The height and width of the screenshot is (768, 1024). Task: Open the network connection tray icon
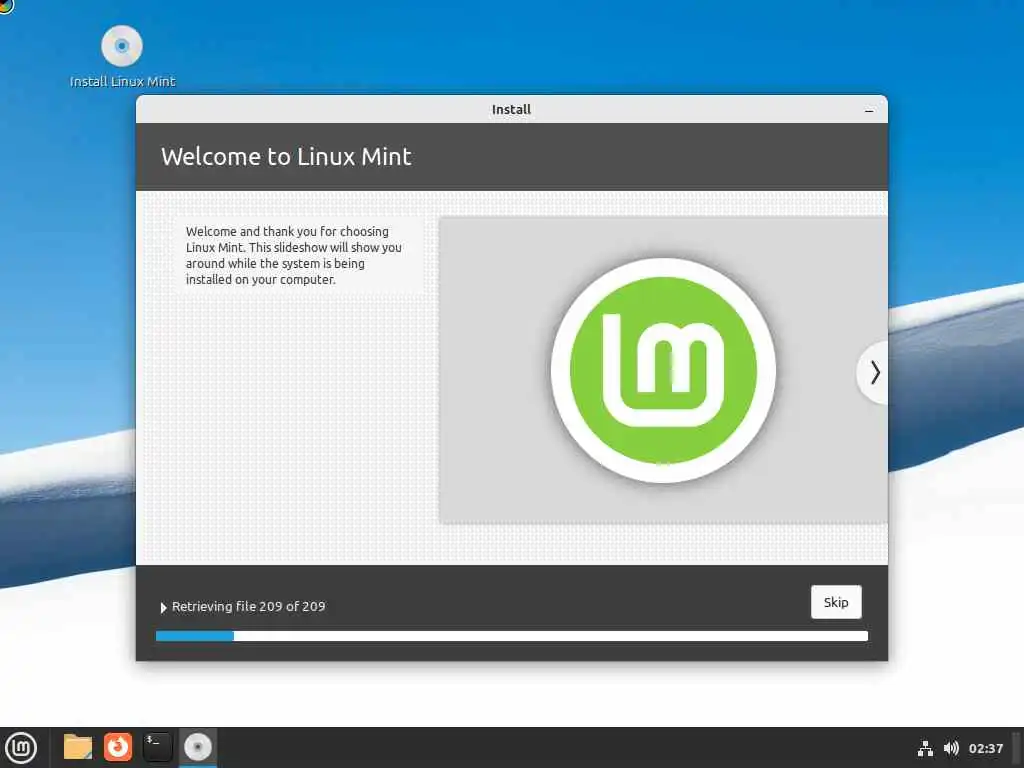(925, 748)
